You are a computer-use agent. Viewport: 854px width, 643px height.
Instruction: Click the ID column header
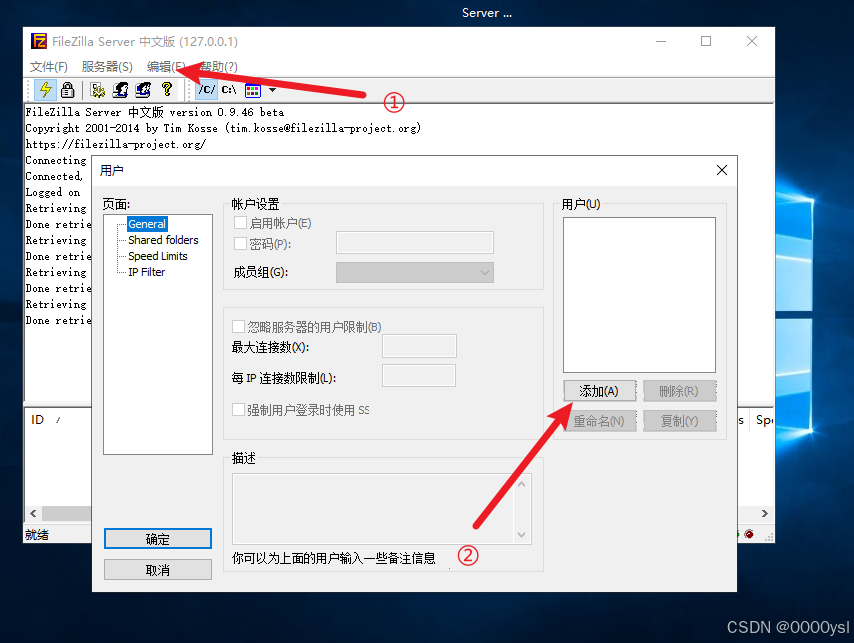pos(38,420)
